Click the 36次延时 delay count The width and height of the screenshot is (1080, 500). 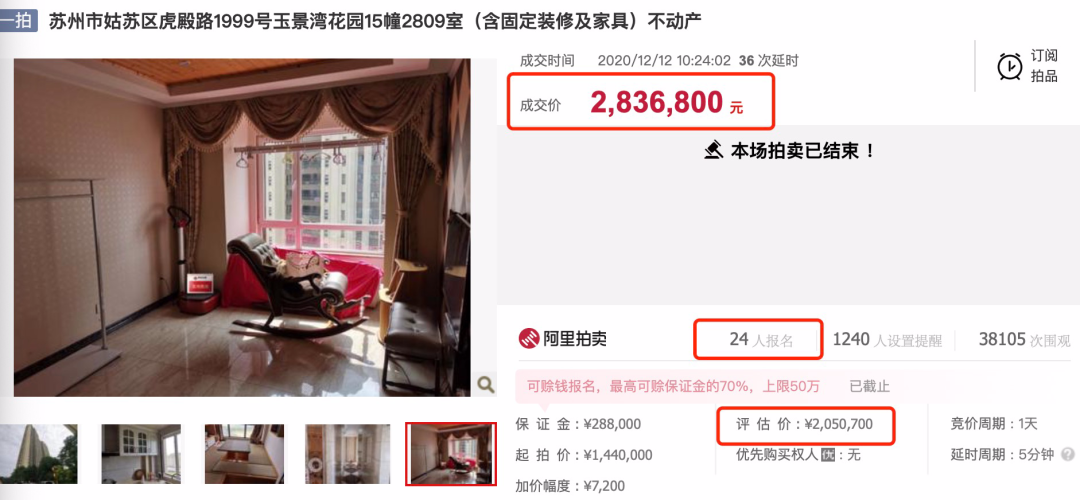pos(769,61)
